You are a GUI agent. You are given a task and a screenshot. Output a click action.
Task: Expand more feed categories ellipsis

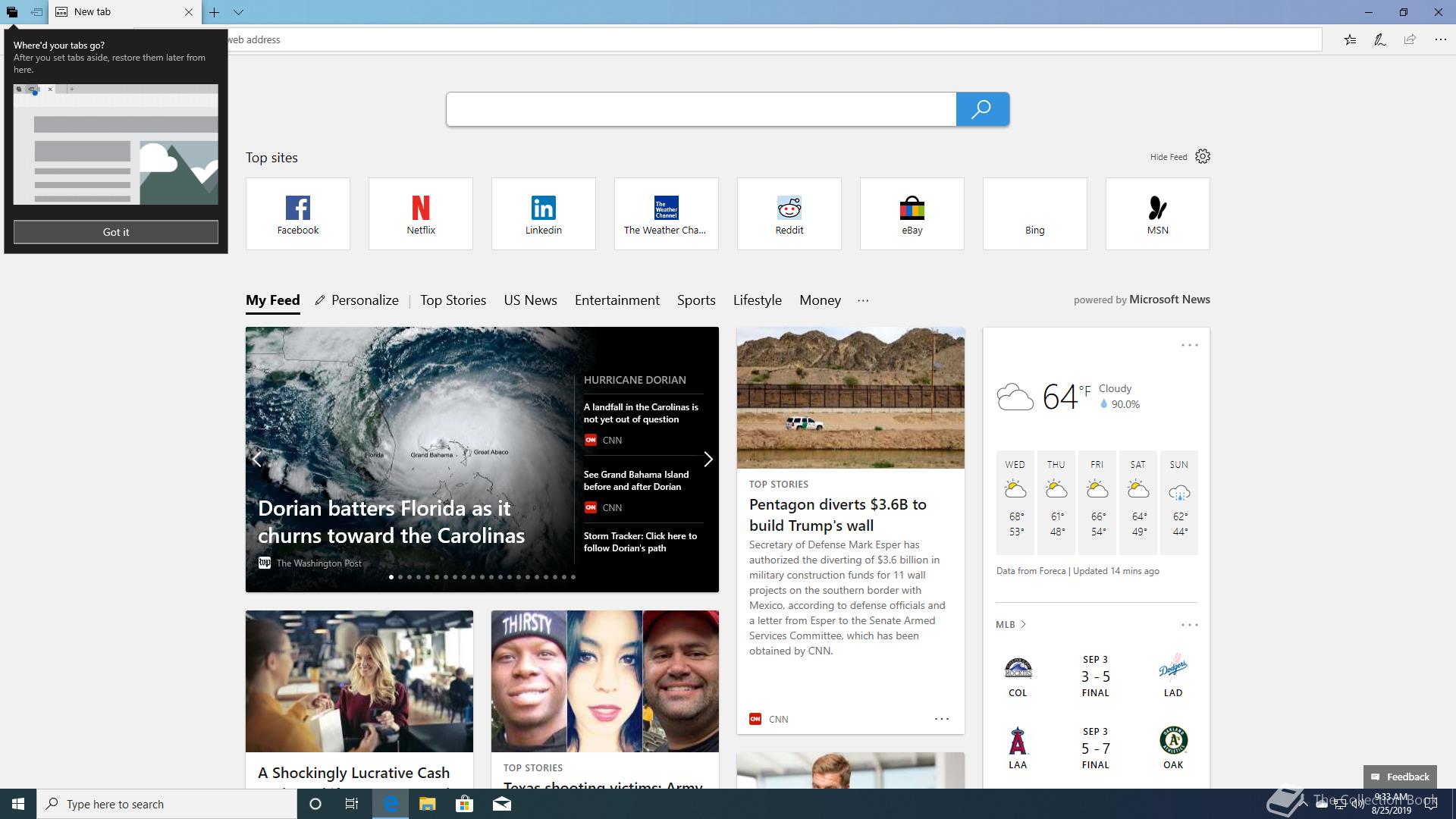pyautogui.click(x=863, y=300)
